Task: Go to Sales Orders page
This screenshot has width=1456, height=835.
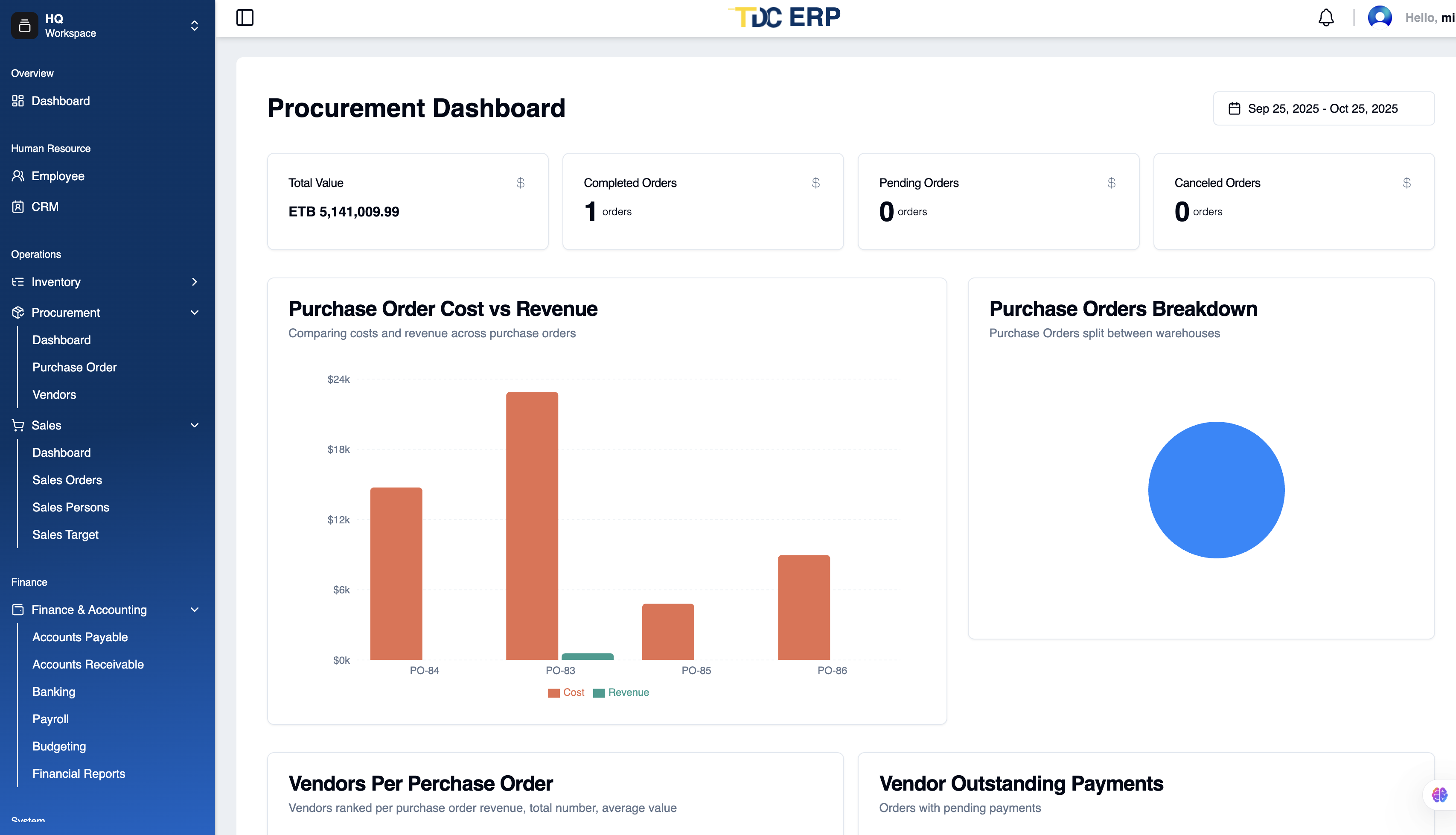Action: pyautogui.click(x=67, y=480)
